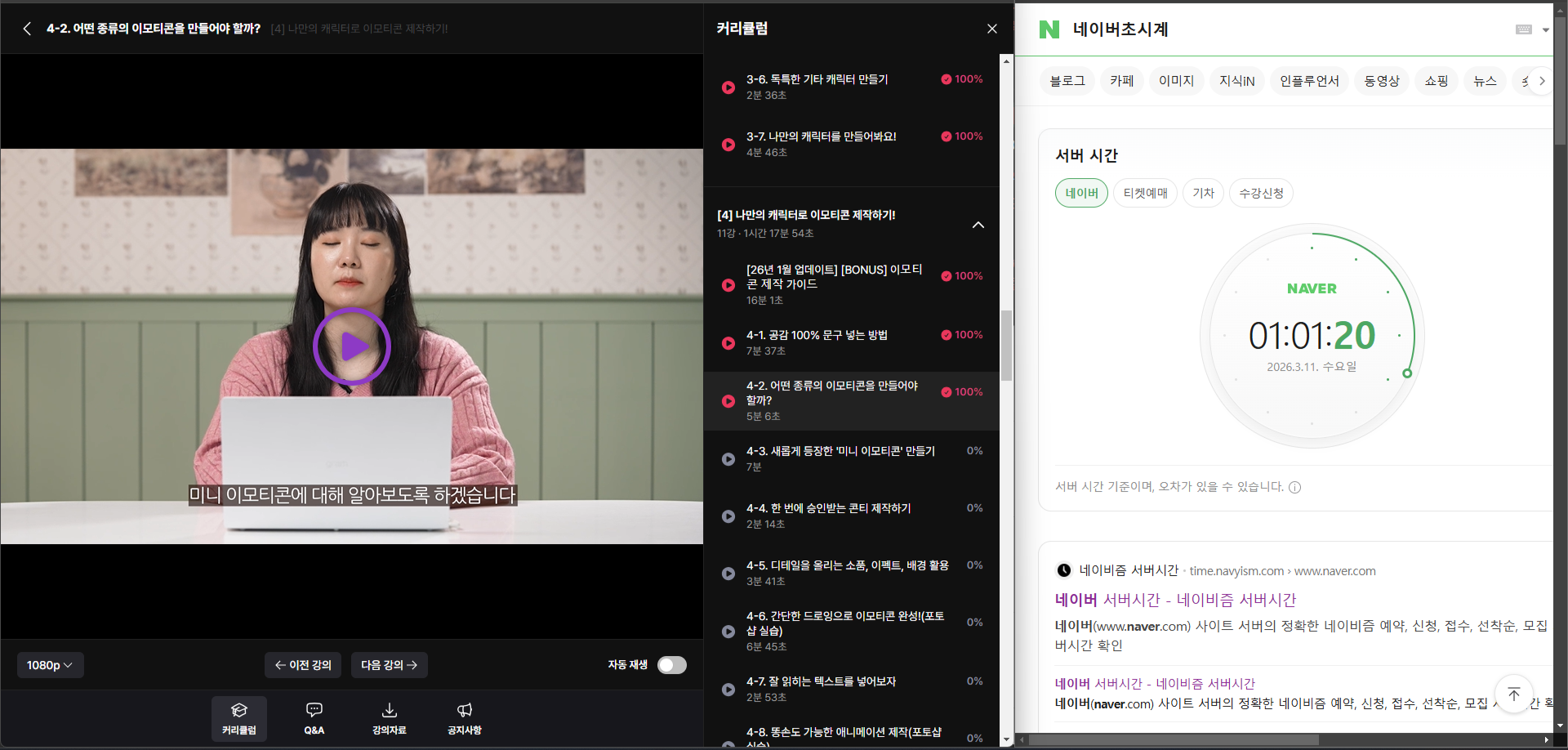Click the 100% completion checkmark for lecture 4-1
Image resolution: width=1568 pixels, height=750 pixels.
[x=947, y=335]
